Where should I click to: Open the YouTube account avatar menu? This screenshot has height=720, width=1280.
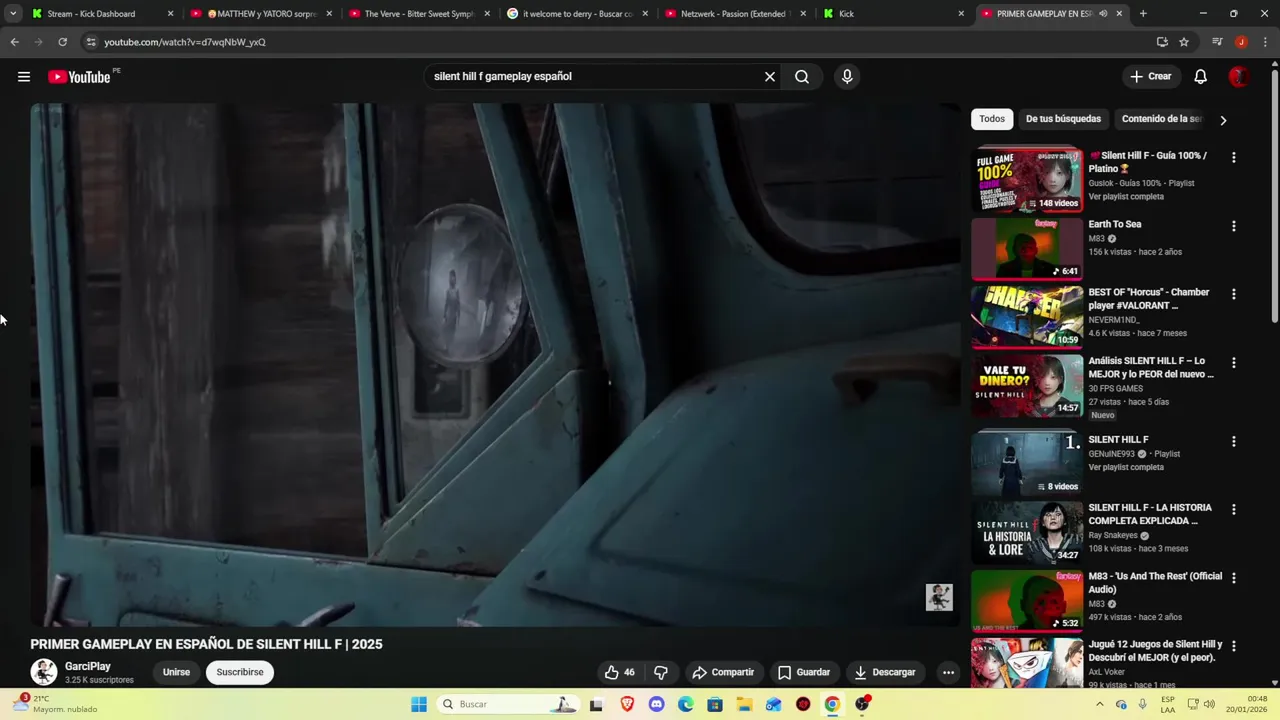(x=1239, y=77)
